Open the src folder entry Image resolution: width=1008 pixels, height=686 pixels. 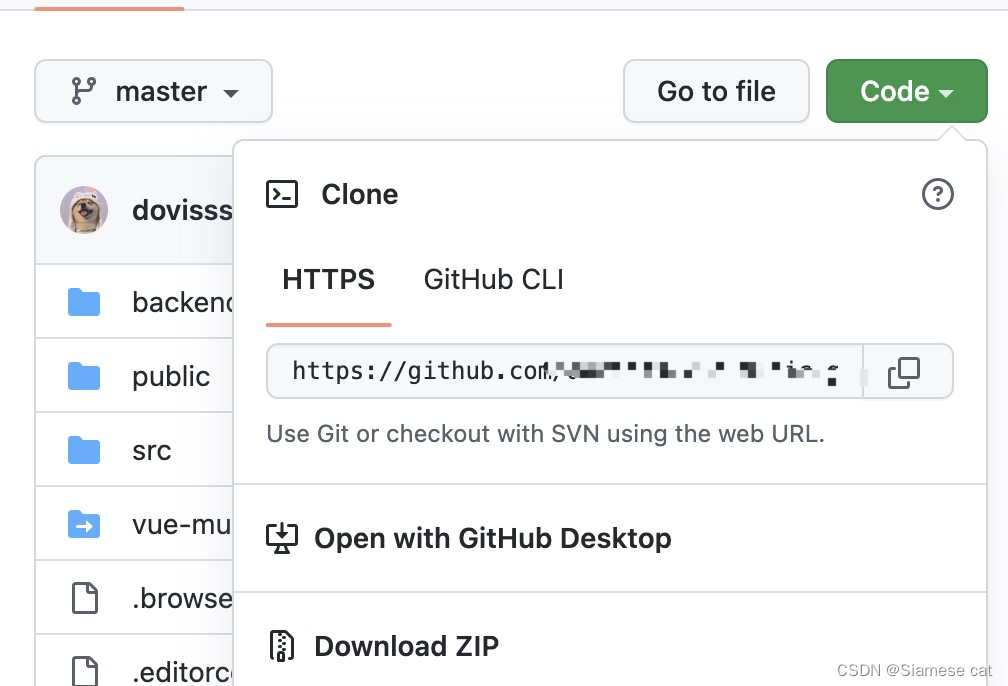click(151, 450)
